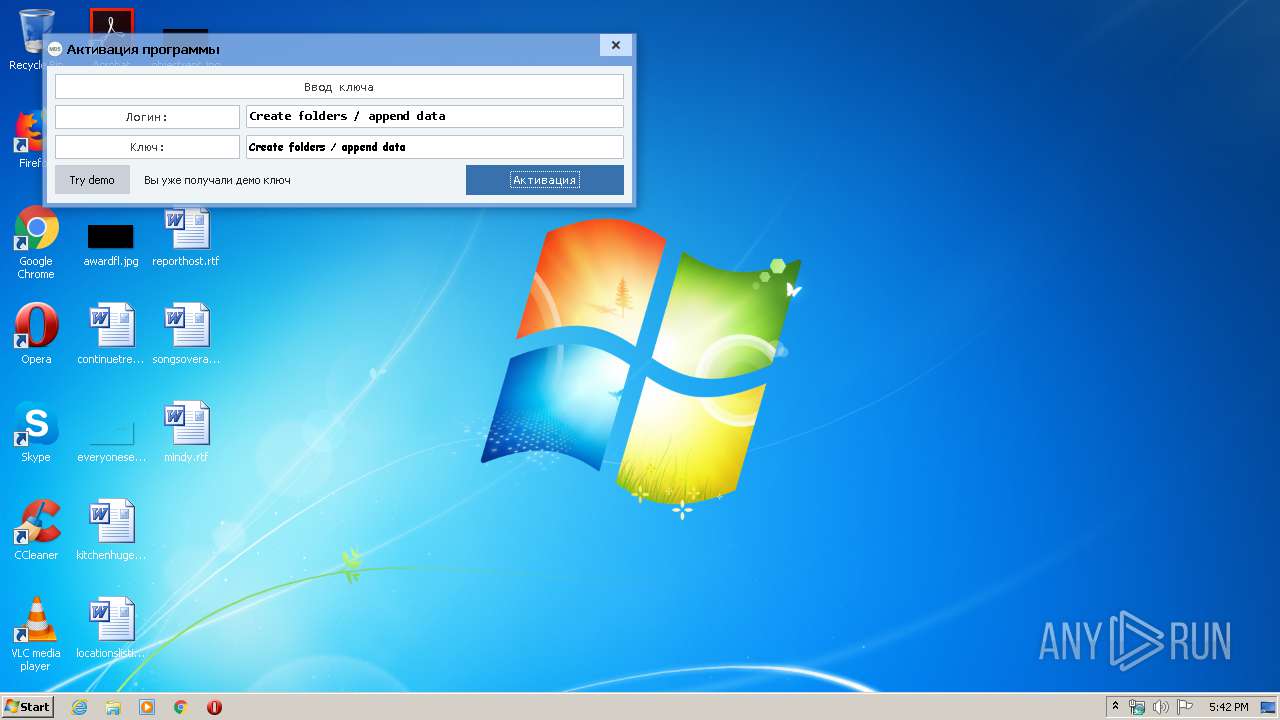Viewport: 1280px width, 720px height.
Task: Show hidden tray icons arrow
Action: tap(1116, 707)
